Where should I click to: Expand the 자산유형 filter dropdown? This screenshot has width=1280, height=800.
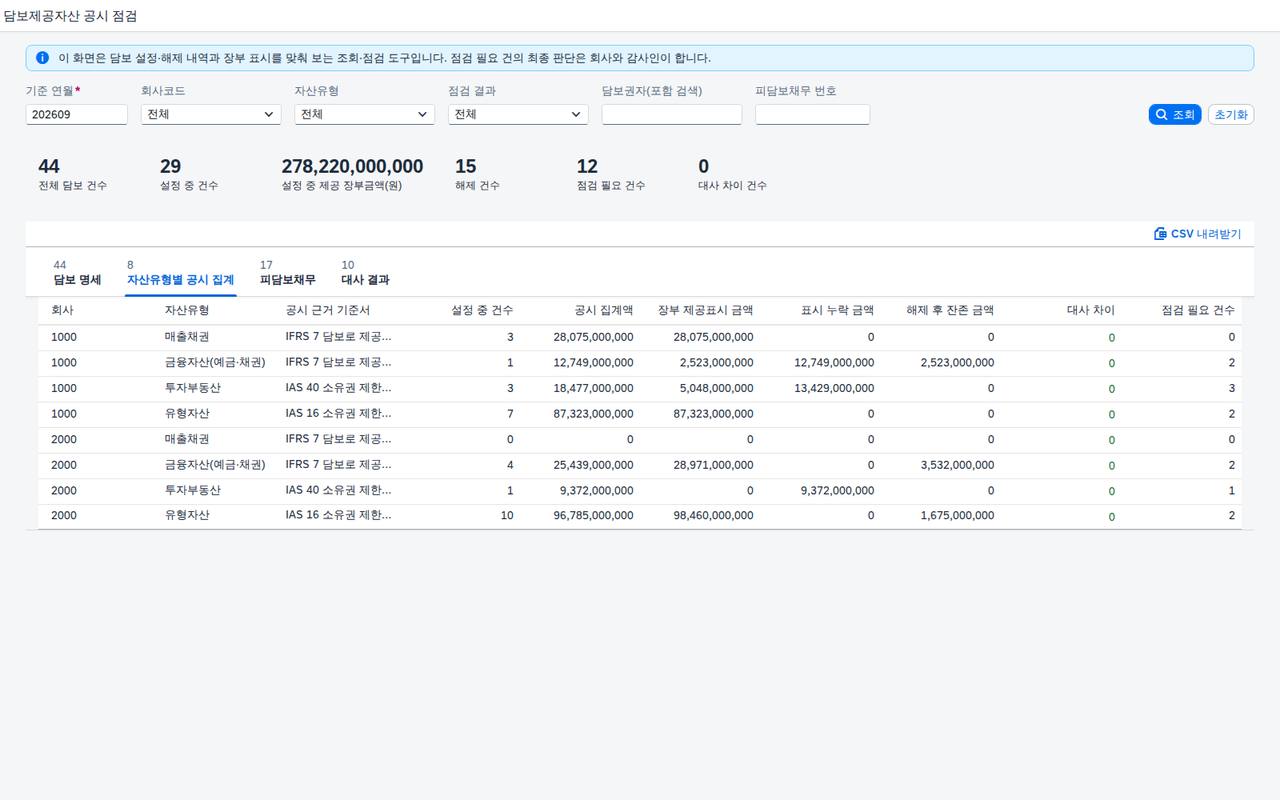pyautogui.click(x=364, y=115)
